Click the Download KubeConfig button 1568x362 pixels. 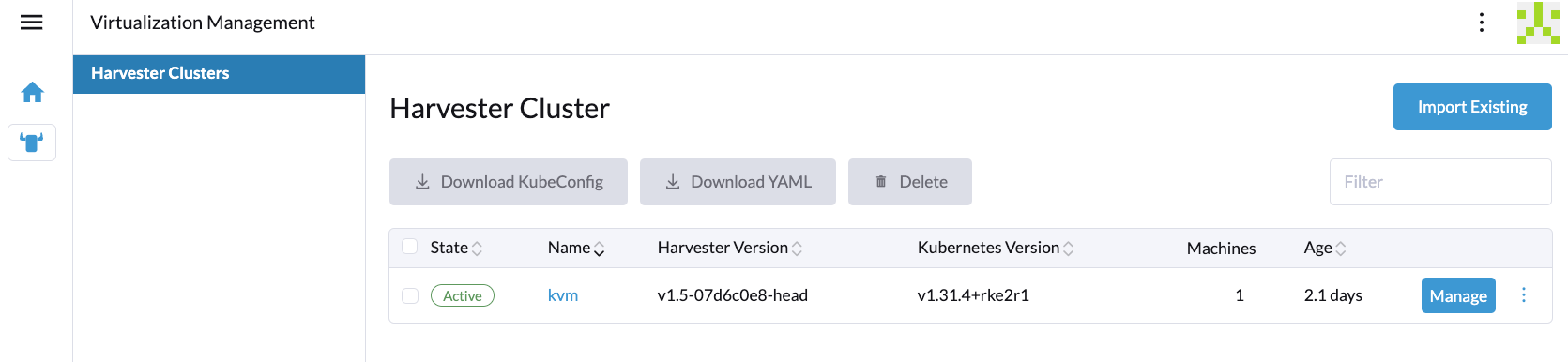509,182
